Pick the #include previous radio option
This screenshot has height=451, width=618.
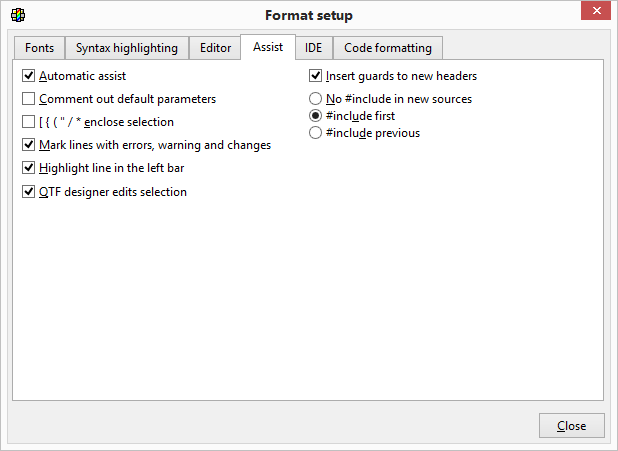[x=316, y=133]
